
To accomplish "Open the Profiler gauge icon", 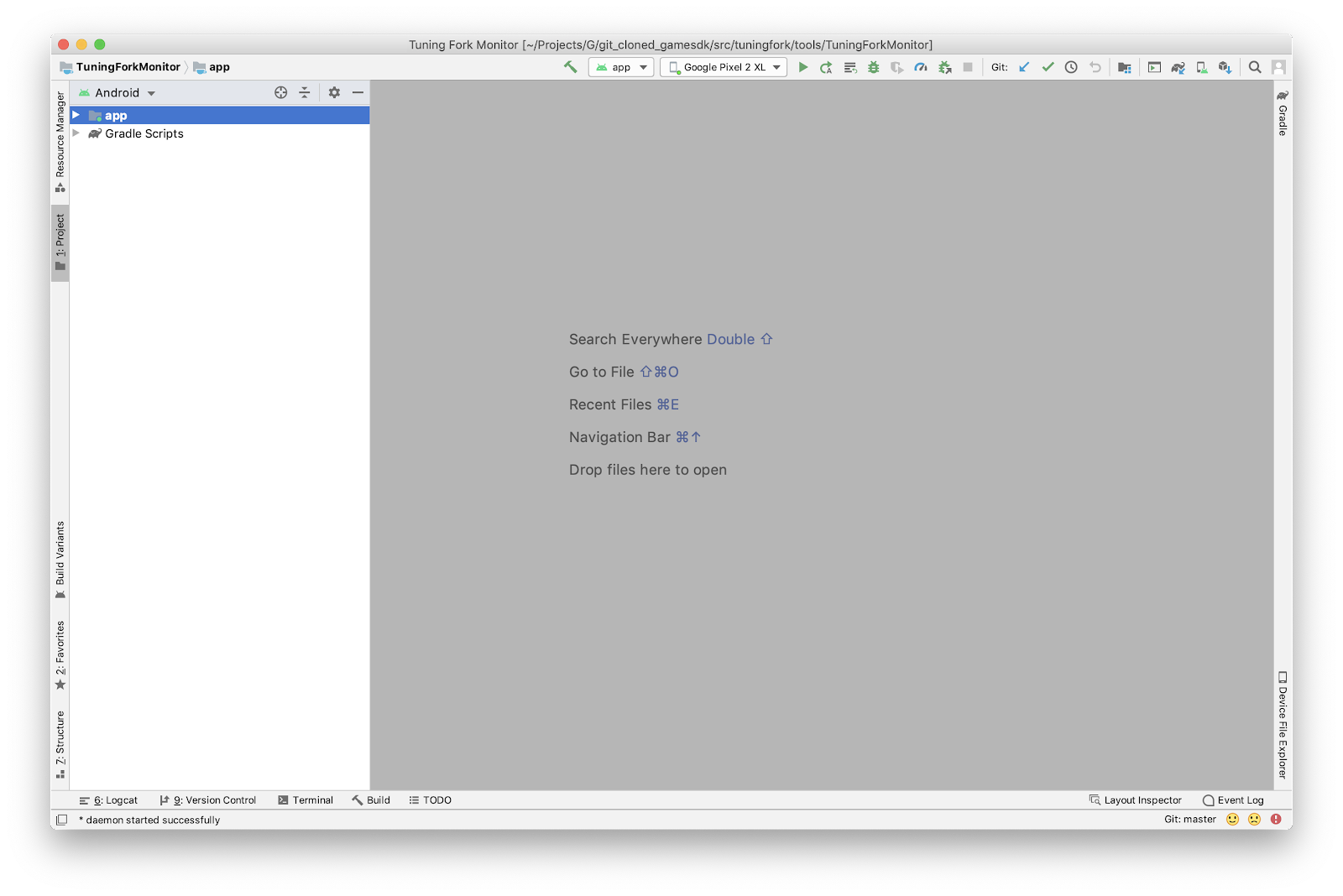I will coord(921,67).
